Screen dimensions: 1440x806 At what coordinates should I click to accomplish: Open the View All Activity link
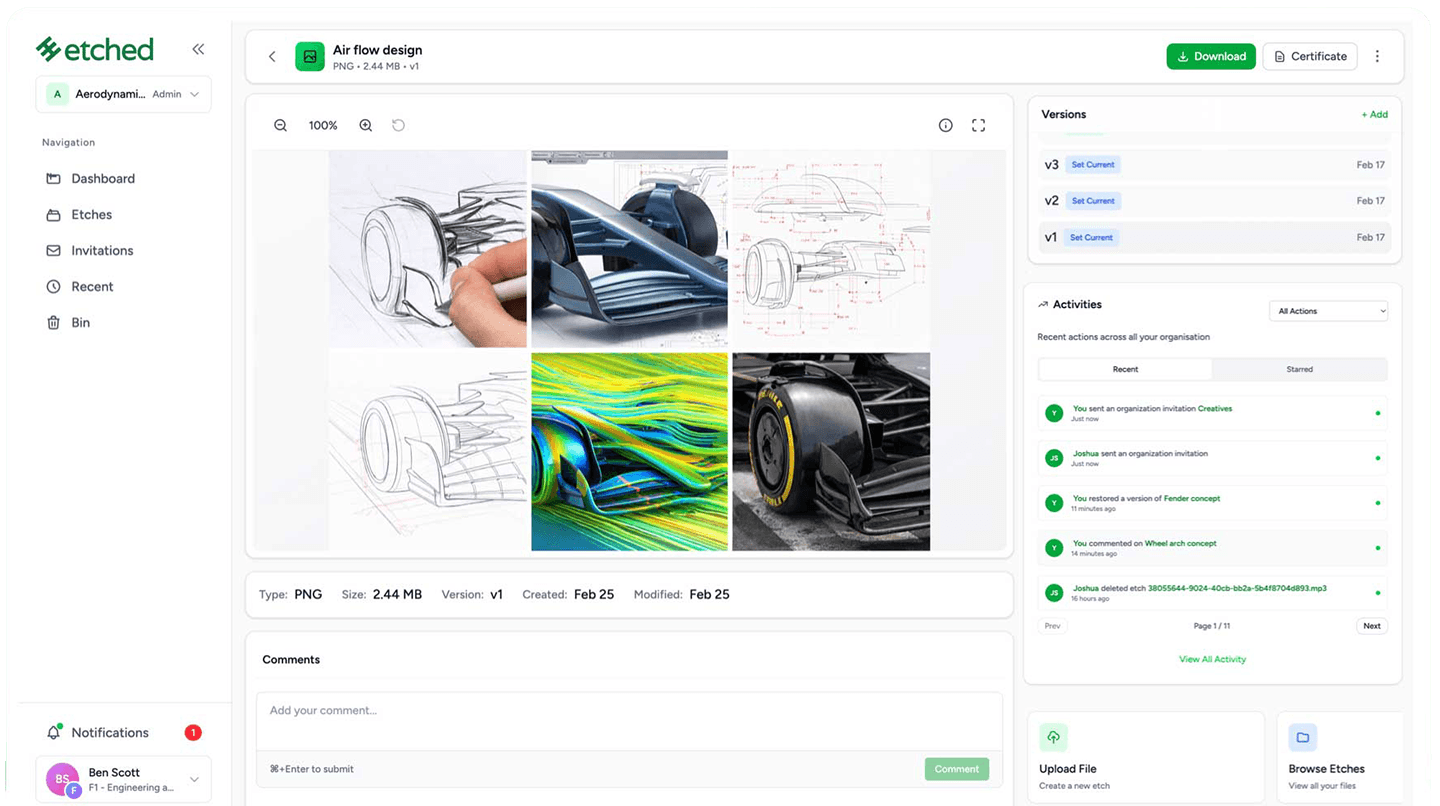pyautogui.click(x=1212, y=659)
